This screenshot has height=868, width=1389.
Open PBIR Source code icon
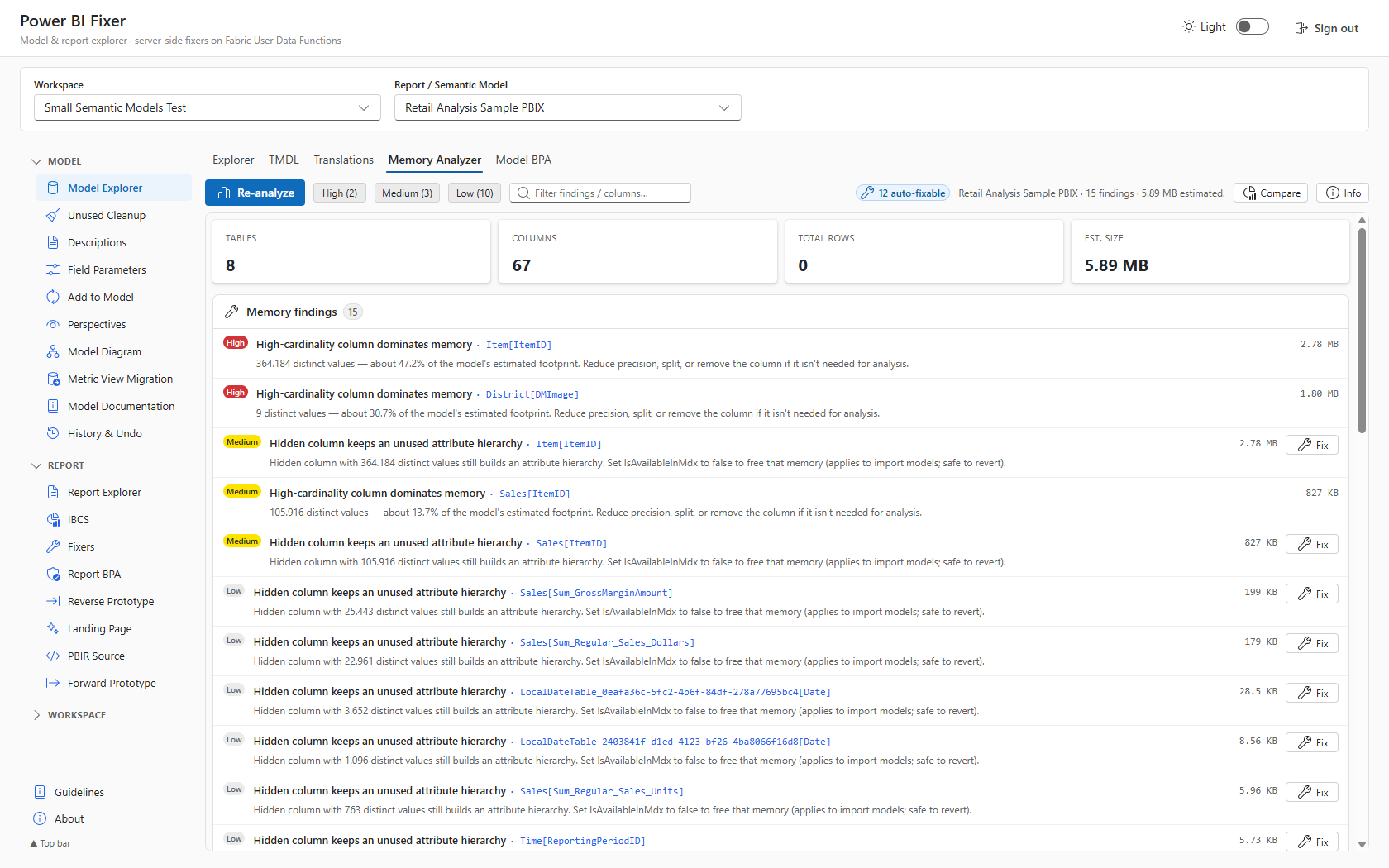[53, 656]
